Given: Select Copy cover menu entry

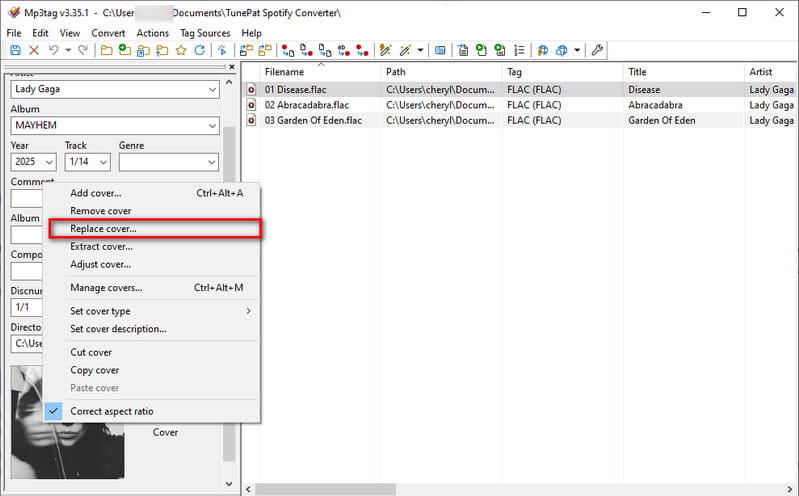Looking at the screenshot, I should coord(152,370).
